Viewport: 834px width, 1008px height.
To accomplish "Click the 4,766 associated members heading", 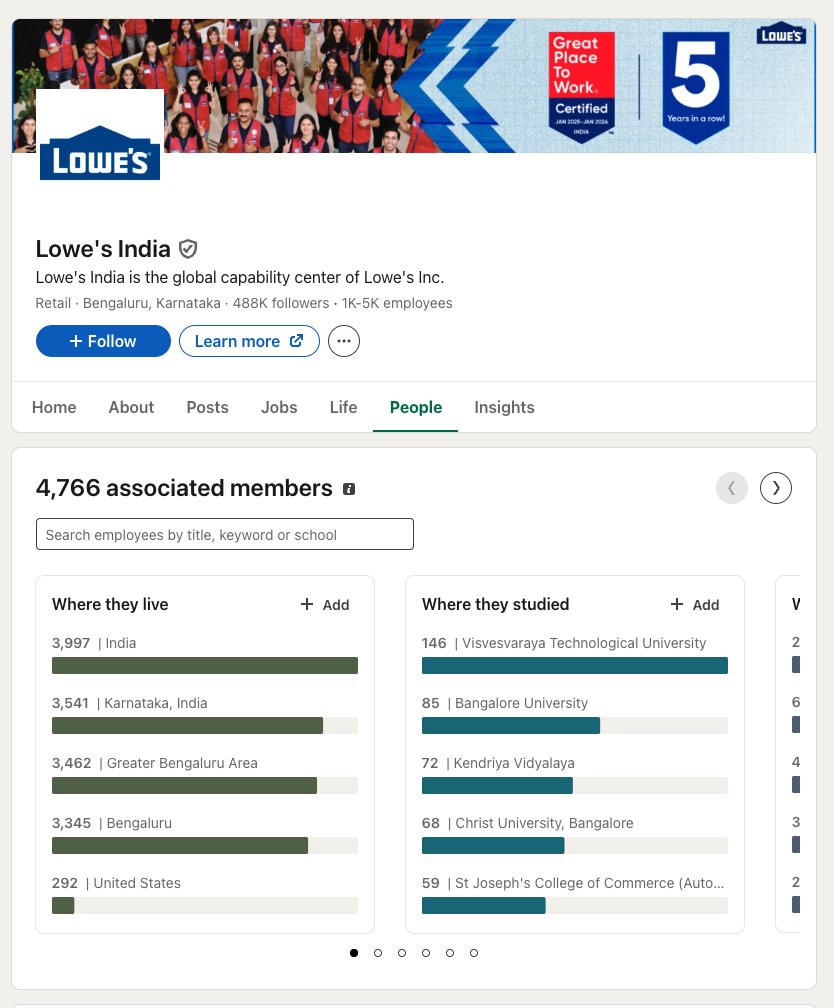I will tap(184, 488).
